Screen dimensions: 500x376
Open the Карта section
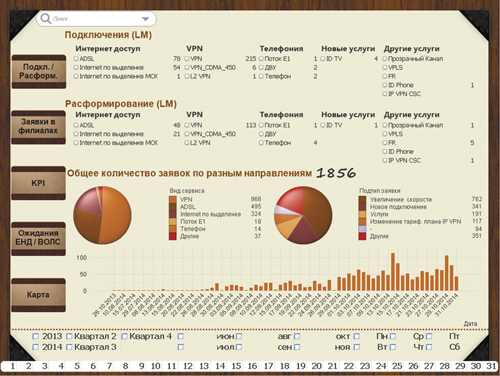coord(39,295)
